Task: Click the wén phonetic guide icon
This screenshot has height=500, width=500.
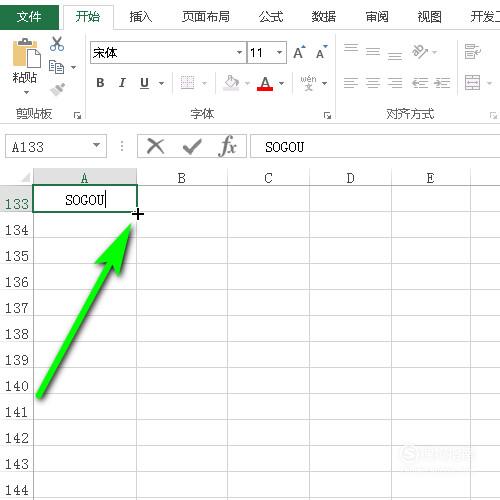Action: point(308,83)
